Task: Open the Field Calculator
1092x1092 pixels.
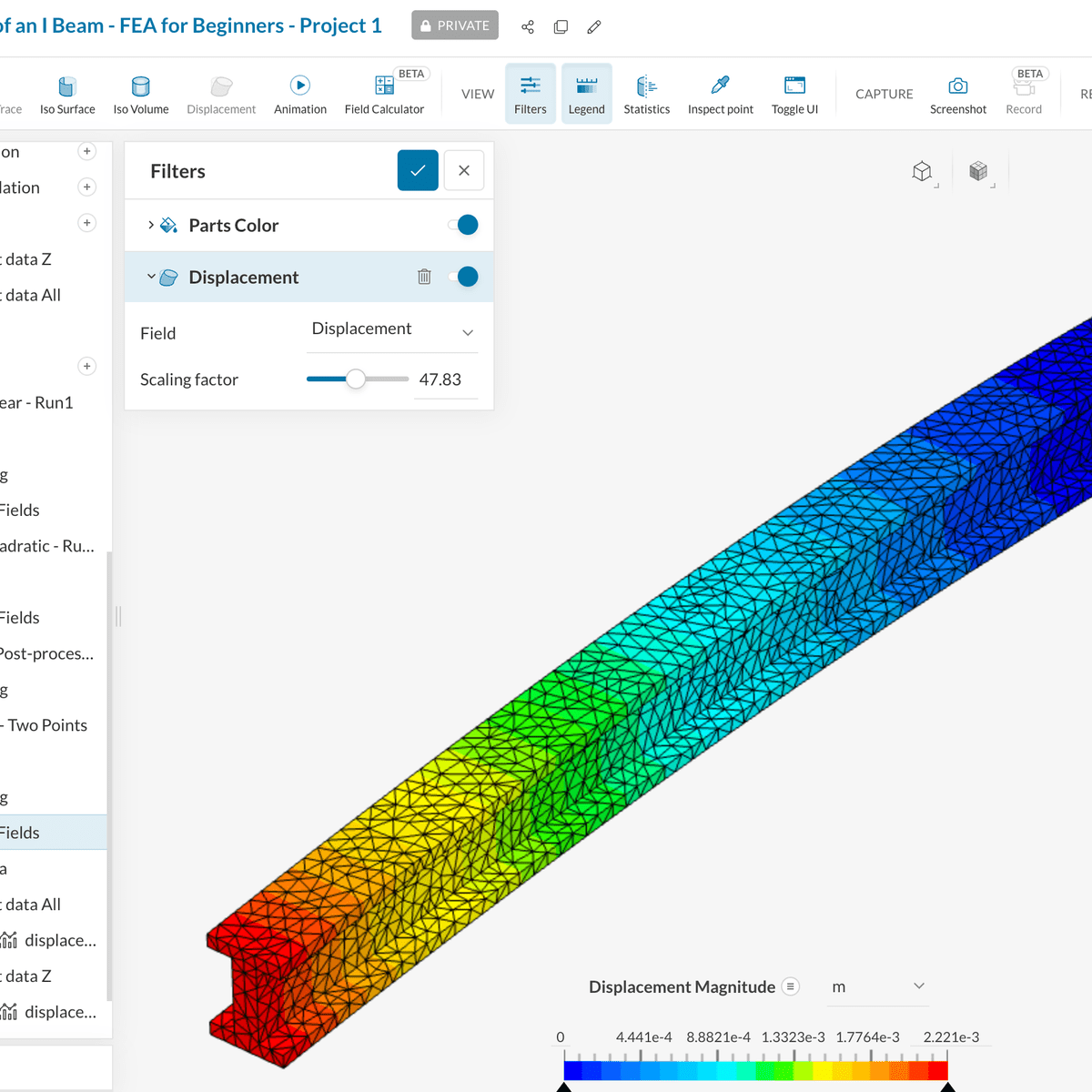Action: click(x=384, y=95)
